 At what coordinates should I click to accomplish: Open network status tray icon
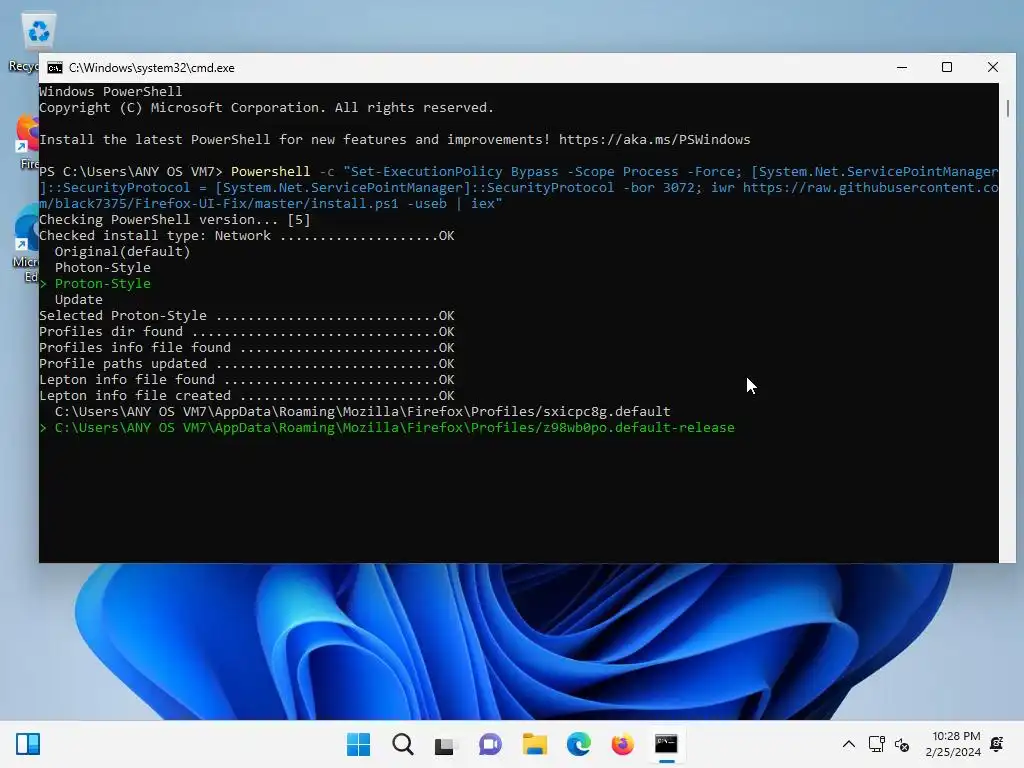pyautogui.click(x=876, y=744)
